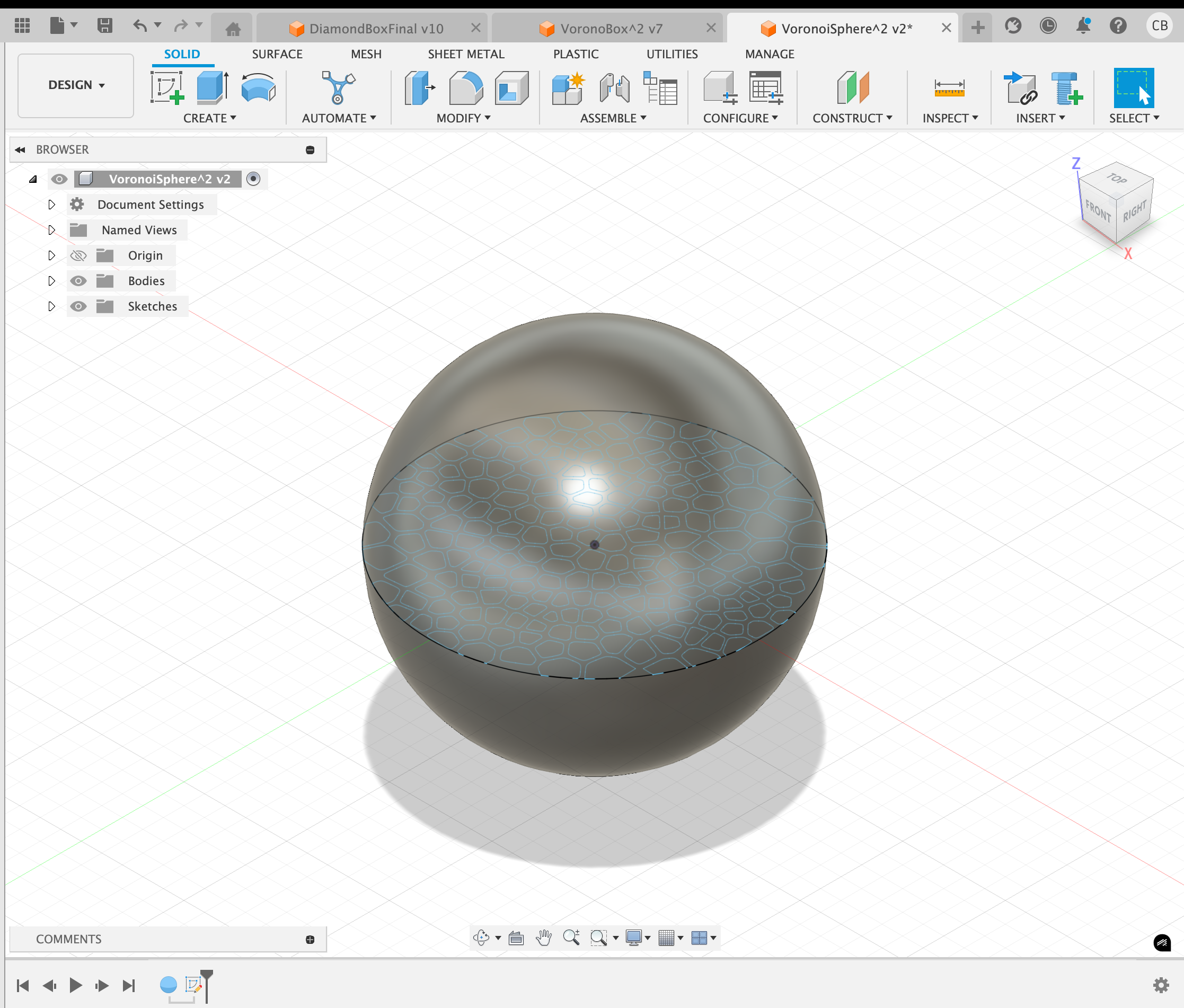
Task: Click the FRONT face of ViewCube
Action: pos(1097,211)
